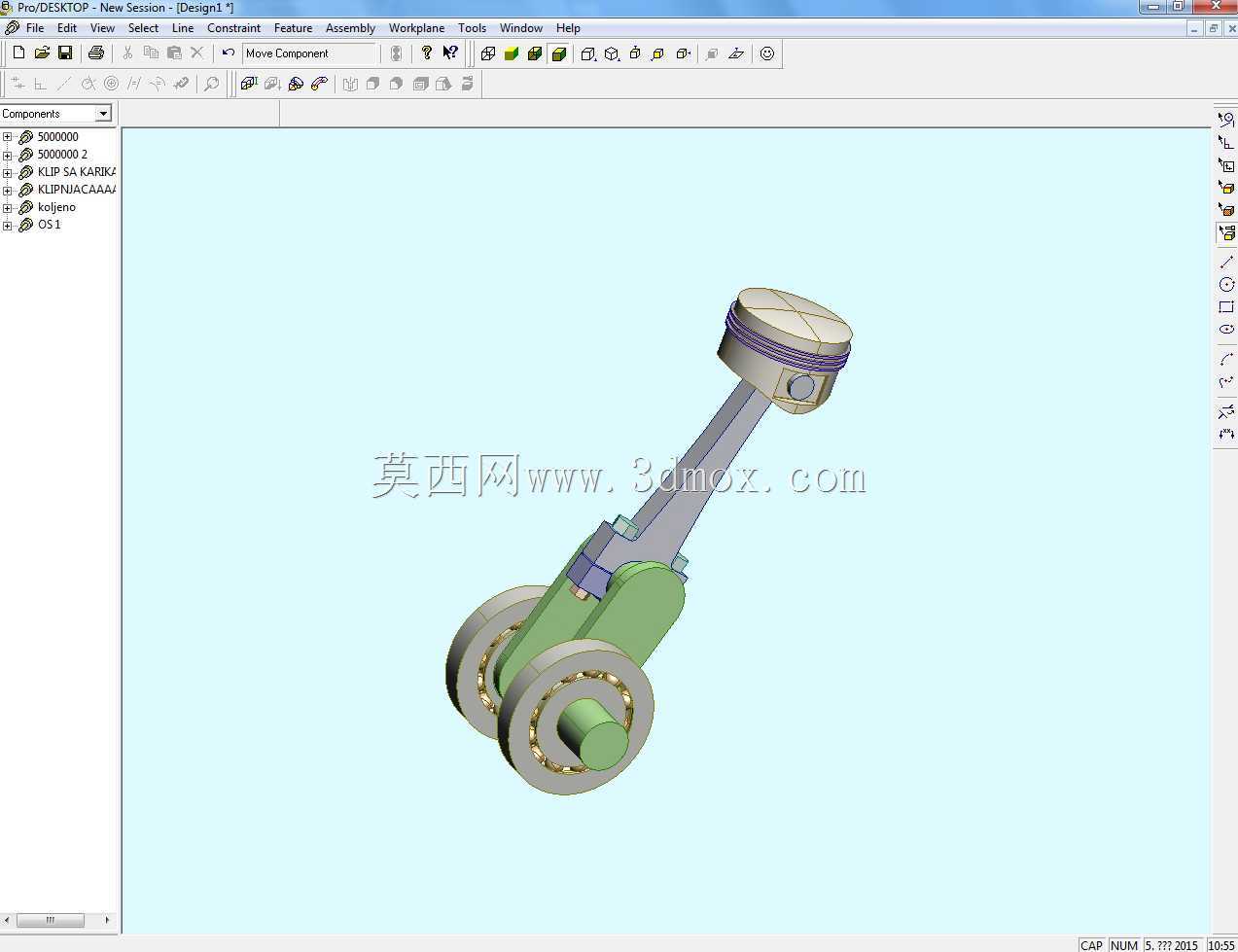The height and width of the screenshot is (952, 1238).
Task: Select the OS 1 component in tree
Action: click(x=49, y=225)
